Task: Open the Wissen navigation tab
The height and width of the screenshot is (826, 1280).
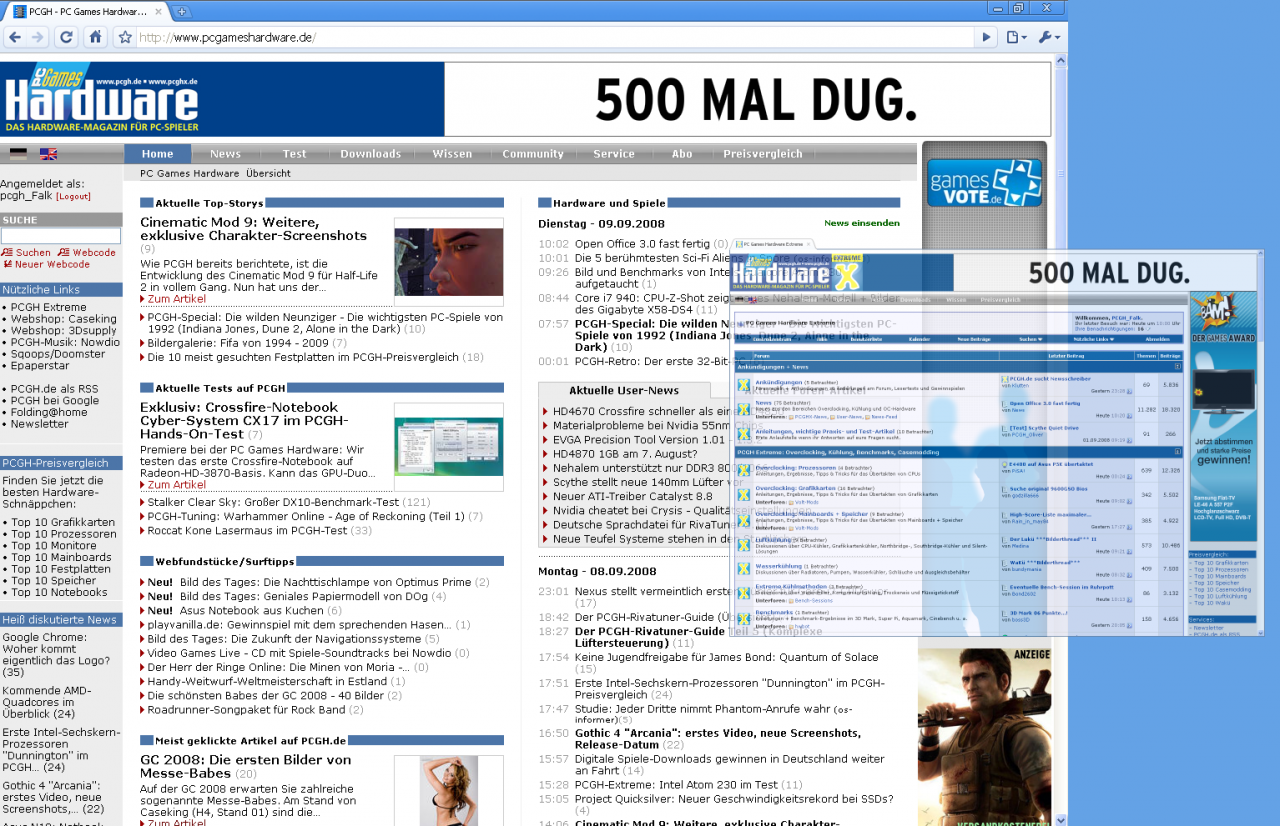Action: tap(452, 154)
